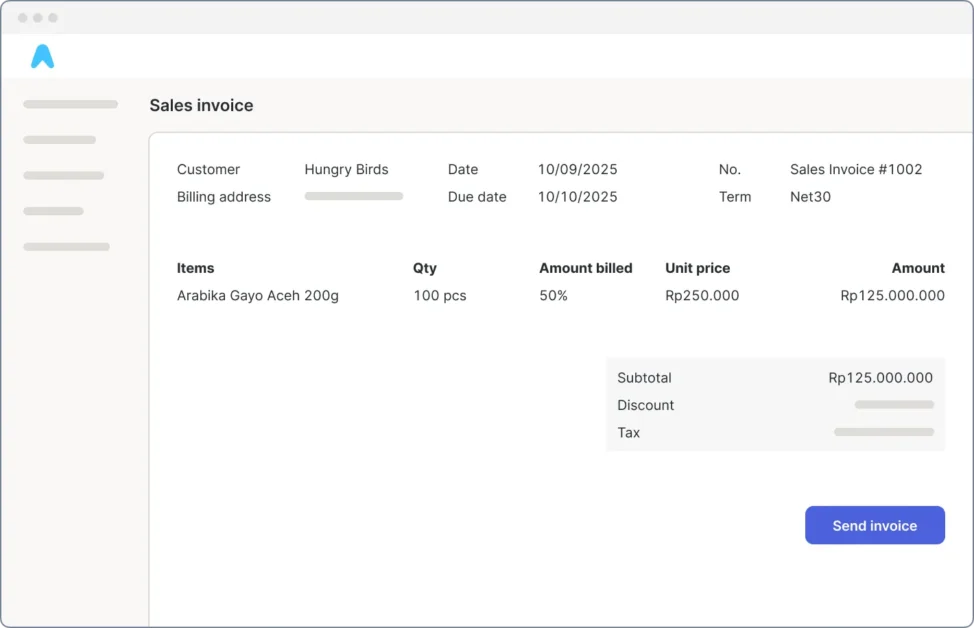Select the due date 10/10/2025
This screenshot has width=974, height=628.
tap(577, 197)
